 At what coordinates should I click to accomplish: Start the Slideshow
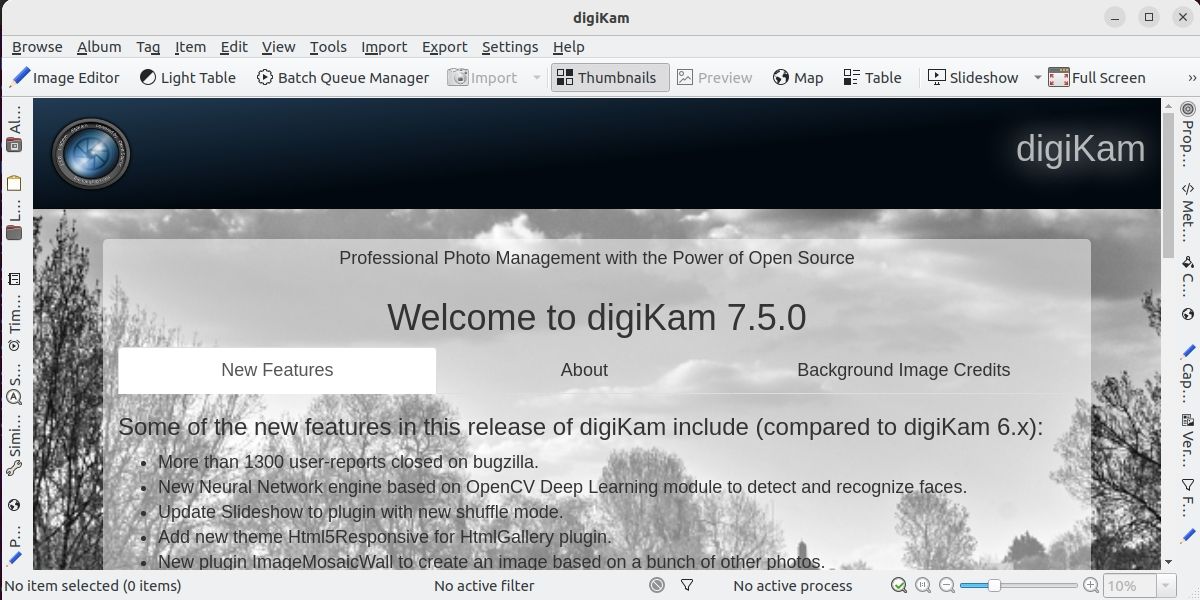973,77
